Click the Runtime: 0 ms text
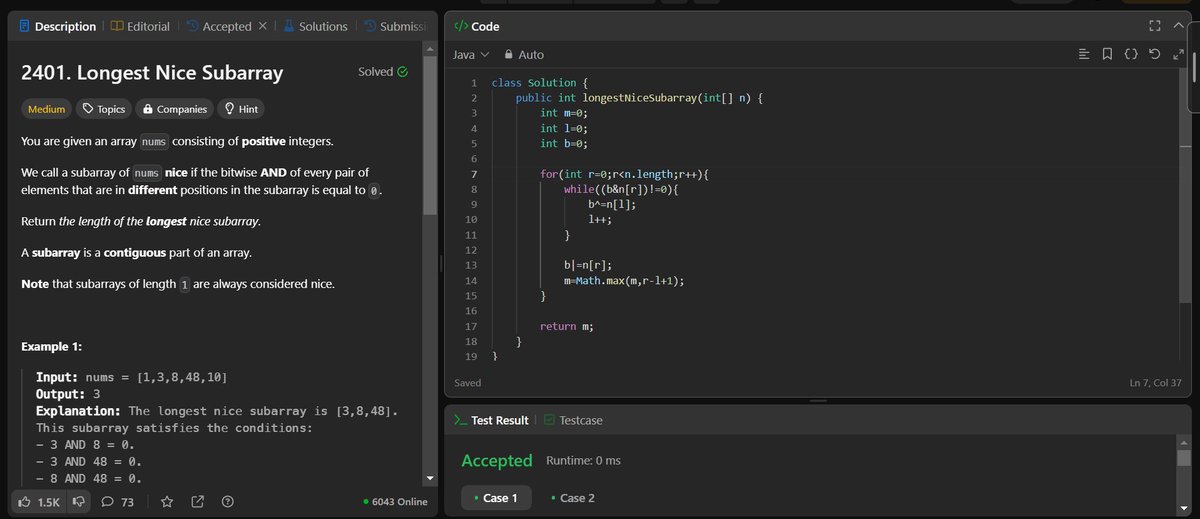The width and height of the screenshot is (1200, 519). click(x=584, y=461)
